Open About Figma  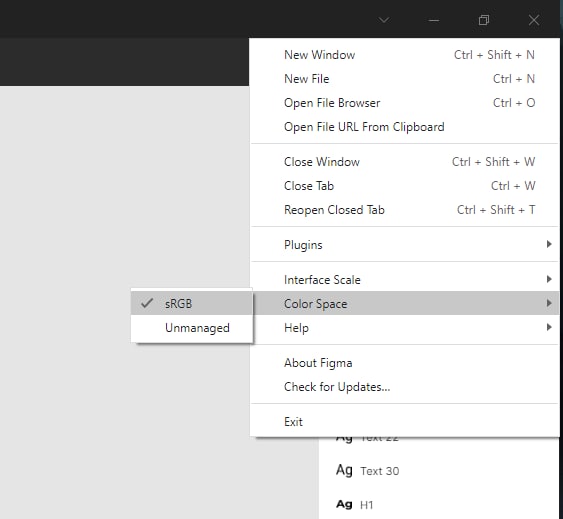pyautogui.click(x=404, y=363)
